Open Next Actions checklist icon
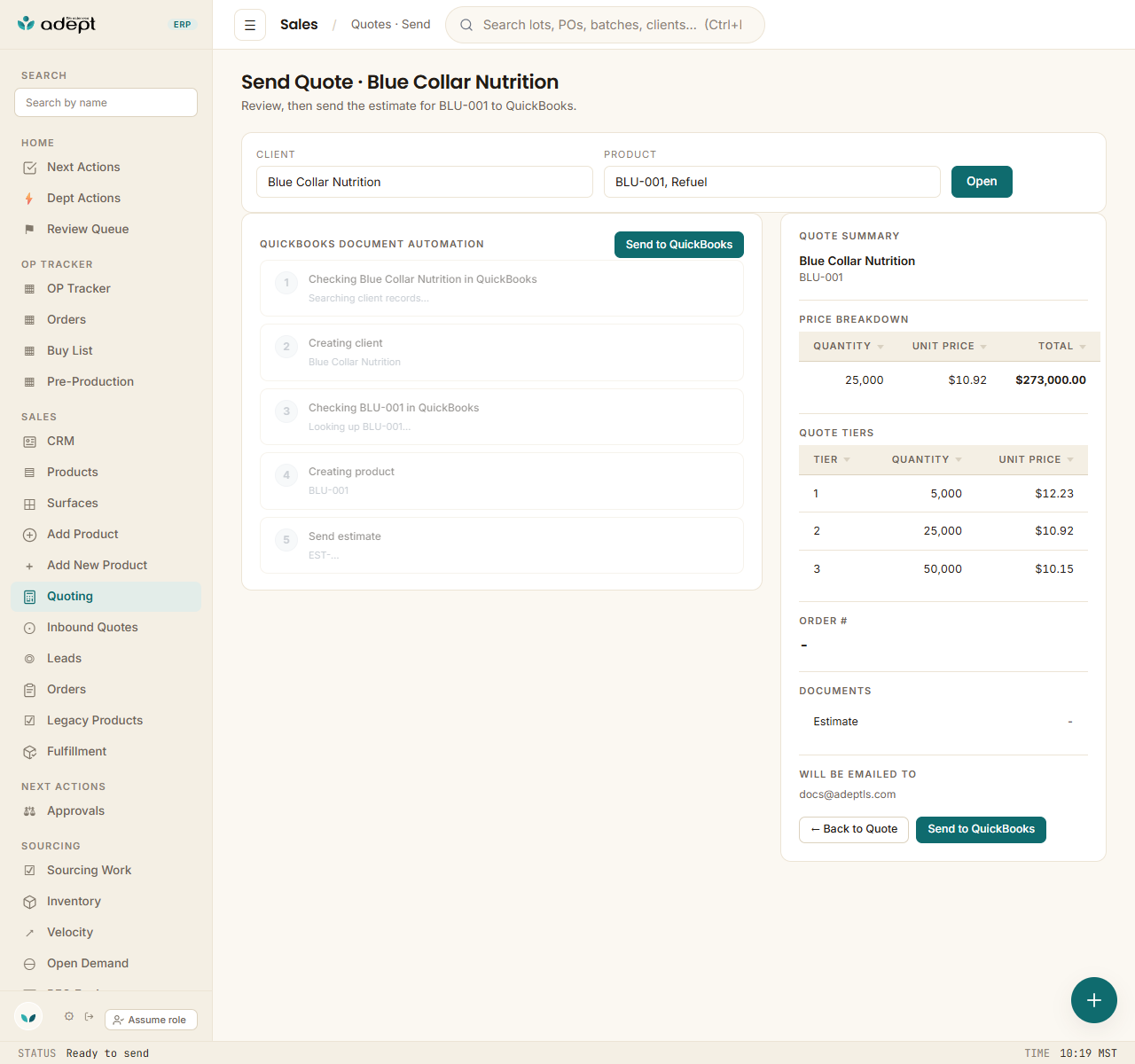1135x1064 pixels. [29, 168]
